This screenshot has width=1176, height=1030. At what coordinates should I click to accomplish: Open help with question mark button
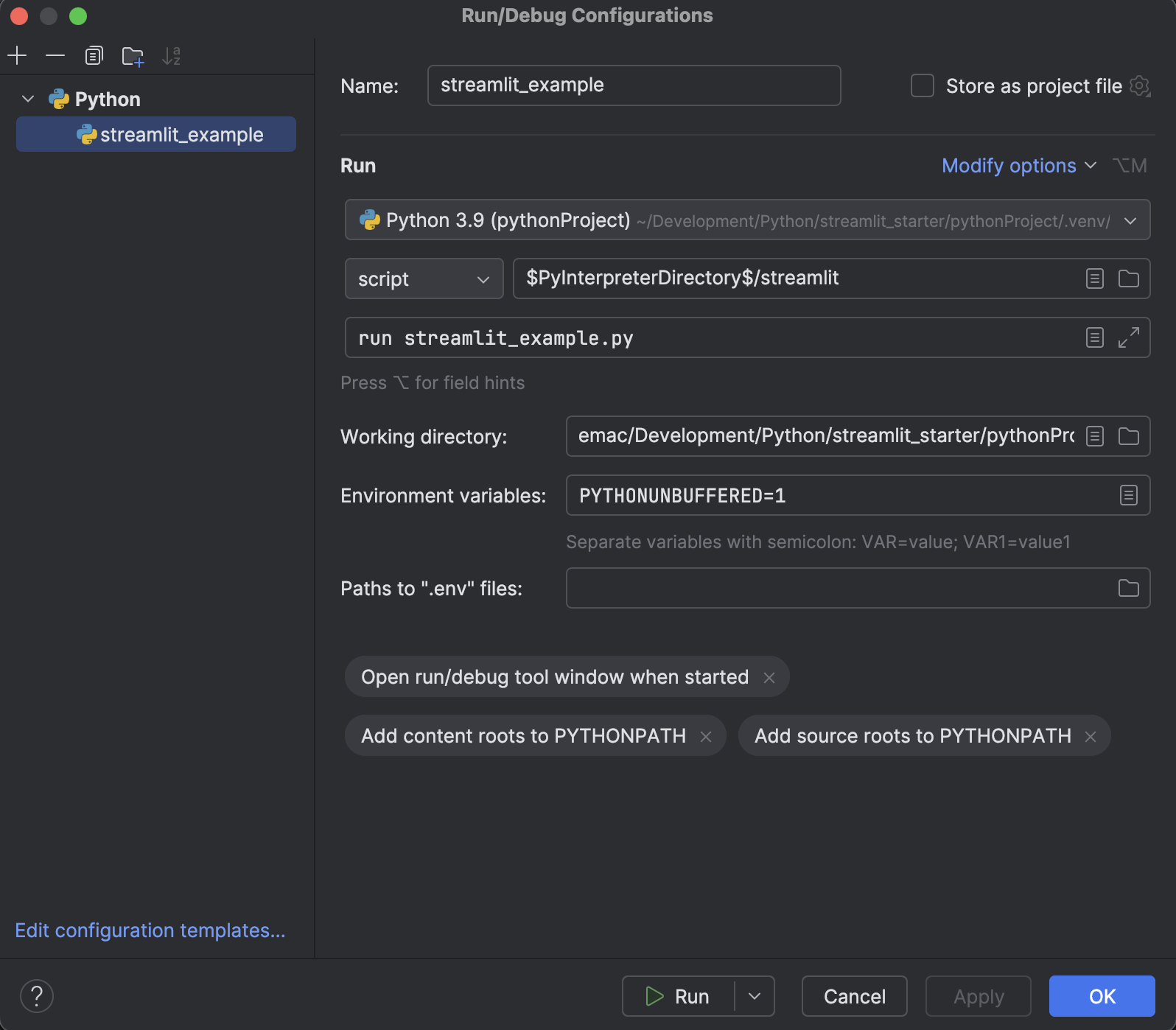37,996
